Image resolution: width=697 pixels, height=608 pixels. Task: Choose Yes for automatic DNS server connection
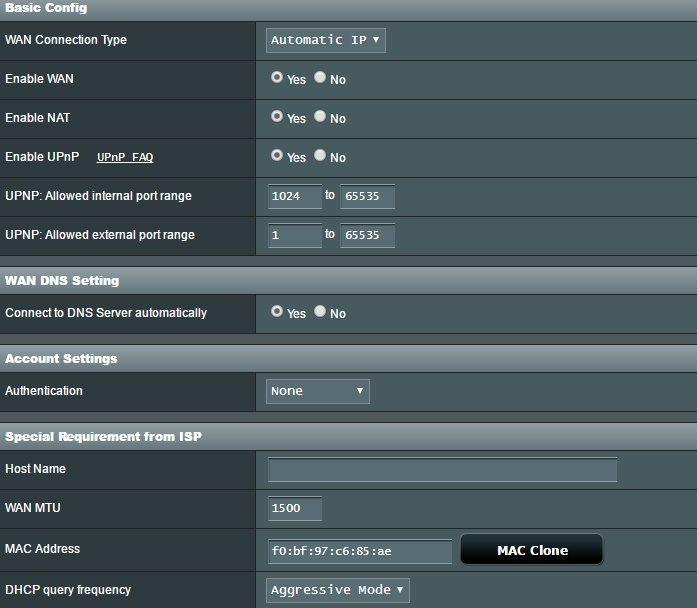coord(277,312)
